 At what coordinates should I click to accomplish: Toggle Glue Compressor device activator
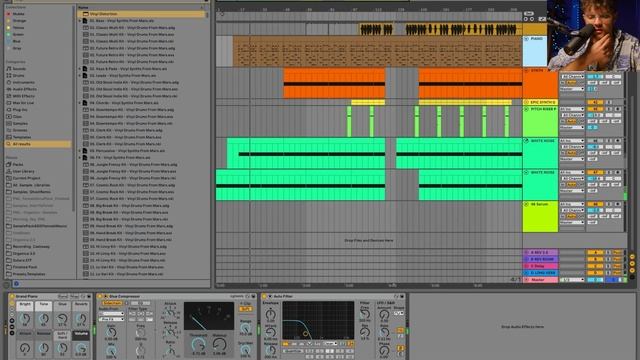[x=100, y=296]
